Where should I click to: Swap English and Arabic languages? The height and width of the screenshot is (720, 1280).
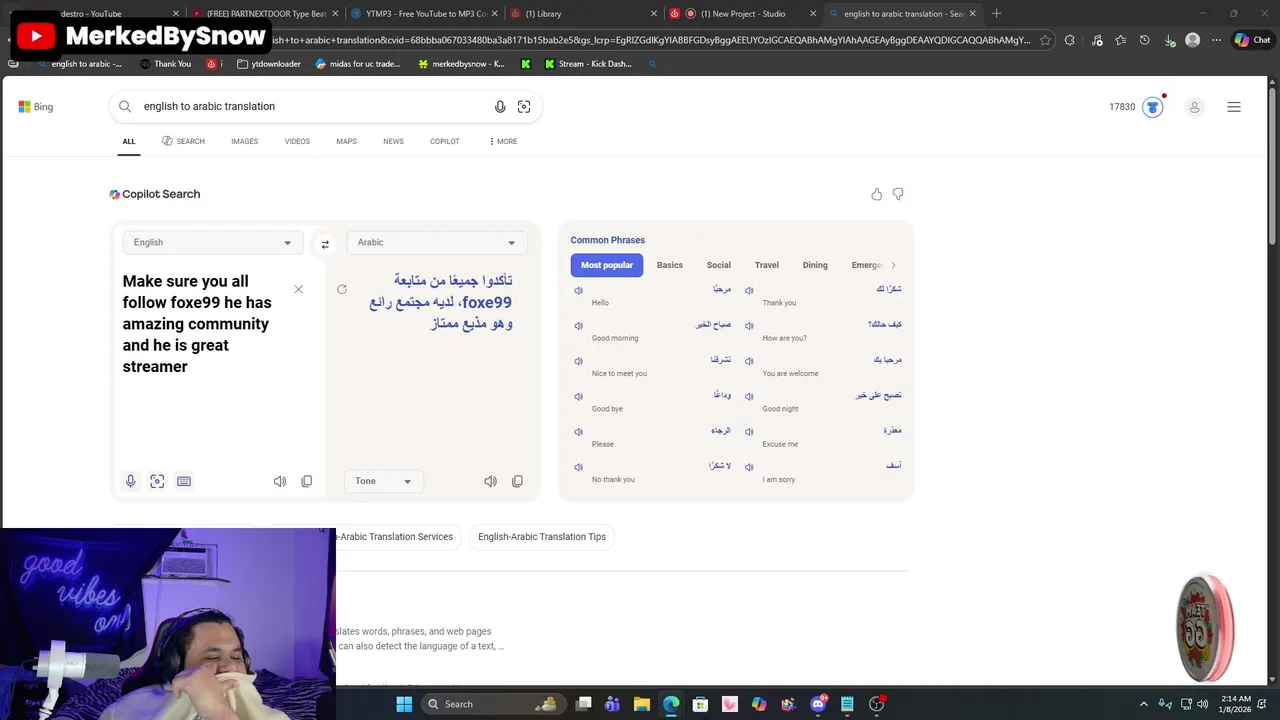(x=325, y=244)
